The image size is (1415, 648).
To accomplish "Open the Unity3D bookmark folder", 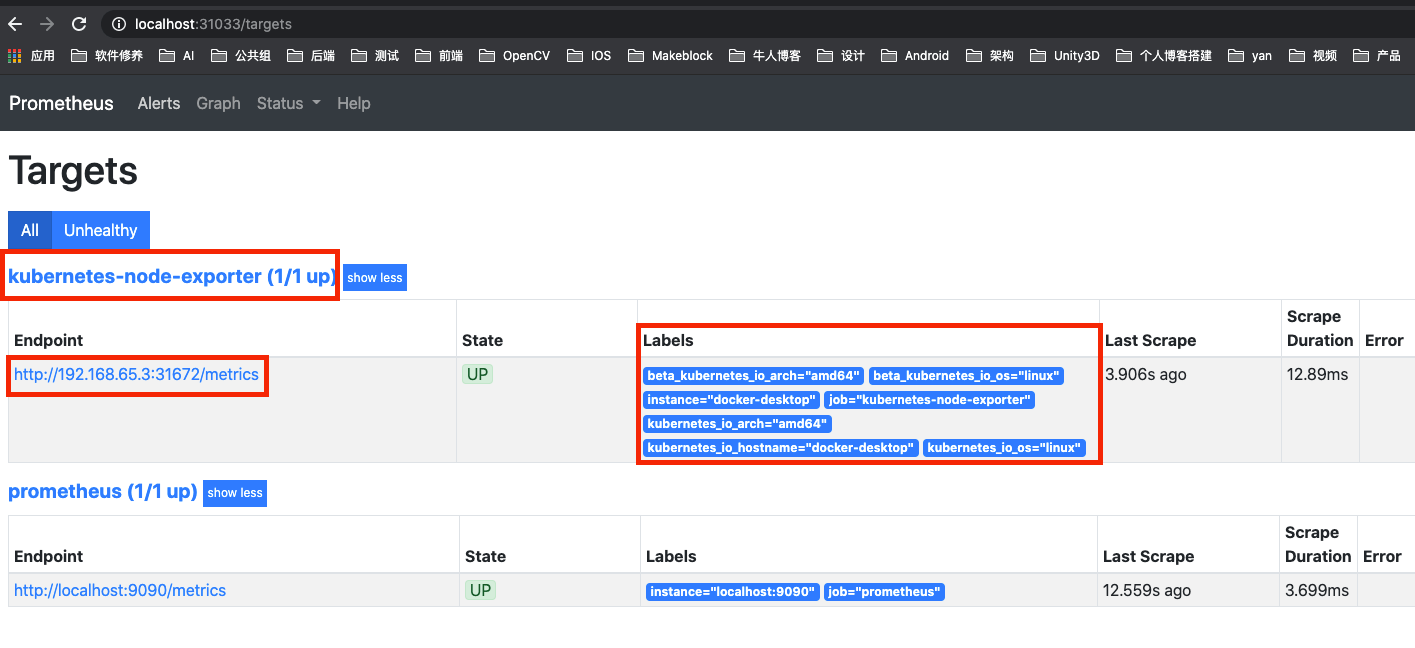I will pyautogui.click(x=1064, y=56).
